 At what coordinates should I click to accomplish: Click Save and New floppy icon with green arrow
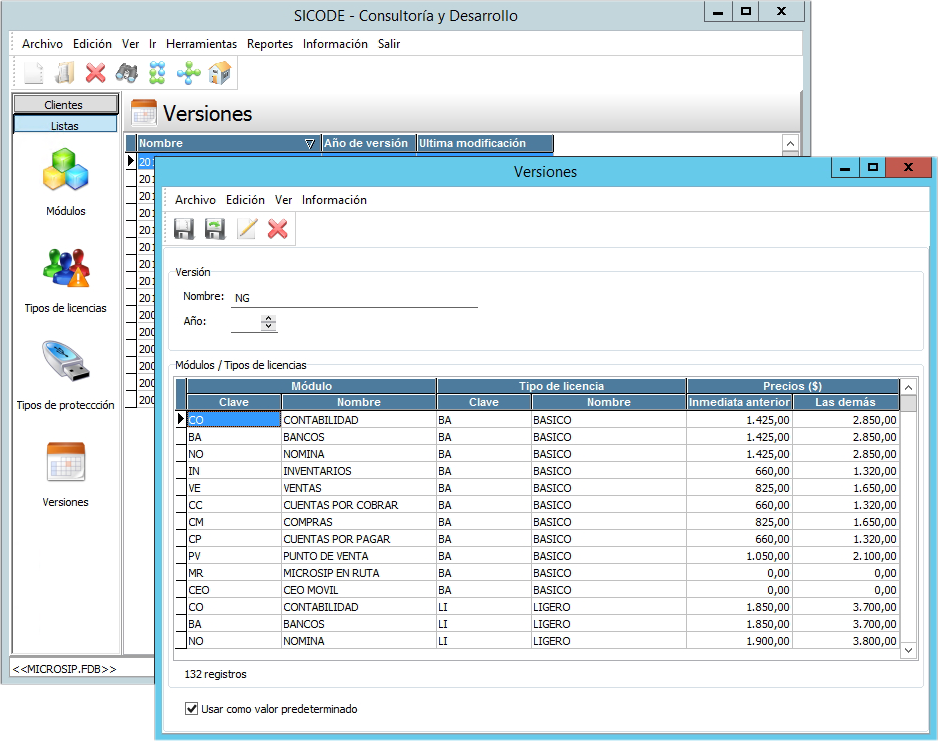(x=215, y=229)
